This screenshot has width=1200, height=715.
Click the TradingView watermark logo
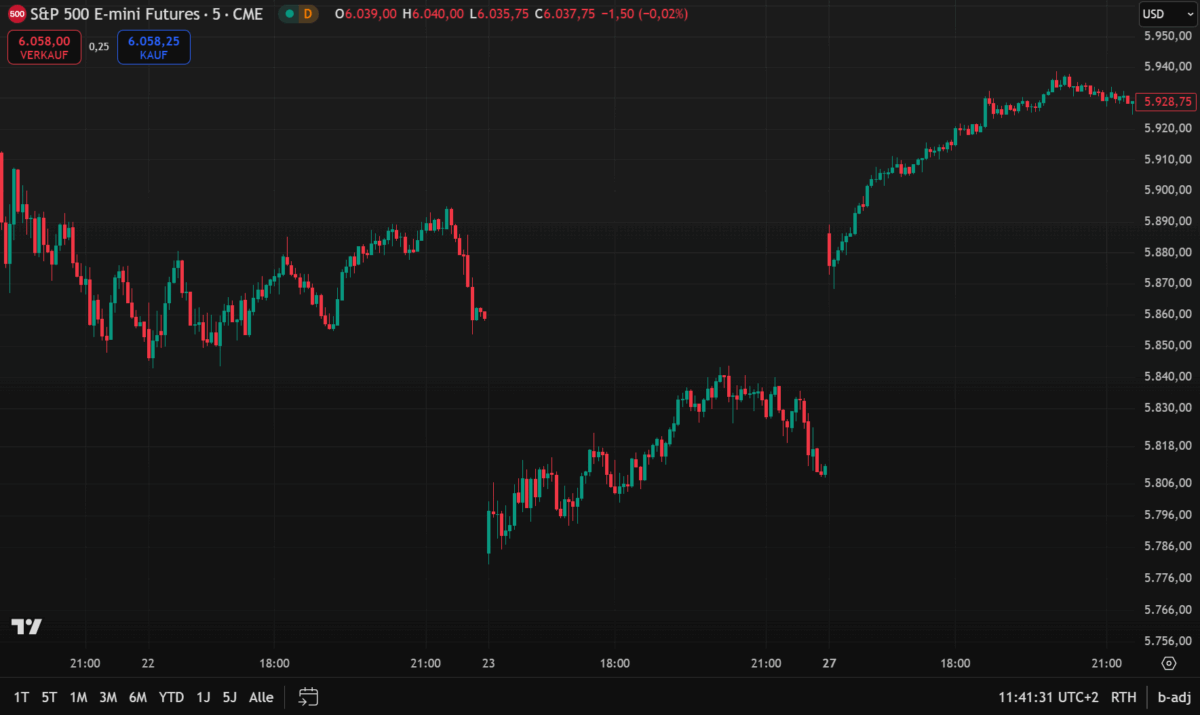click(x=28, y=625)
